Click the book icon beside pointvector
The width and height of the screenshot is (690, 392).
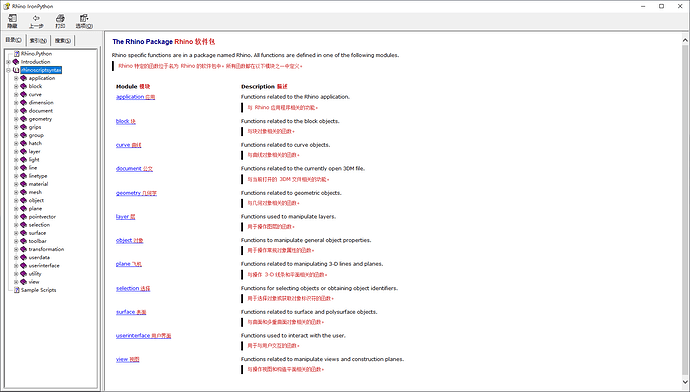[x=24, y=216]
